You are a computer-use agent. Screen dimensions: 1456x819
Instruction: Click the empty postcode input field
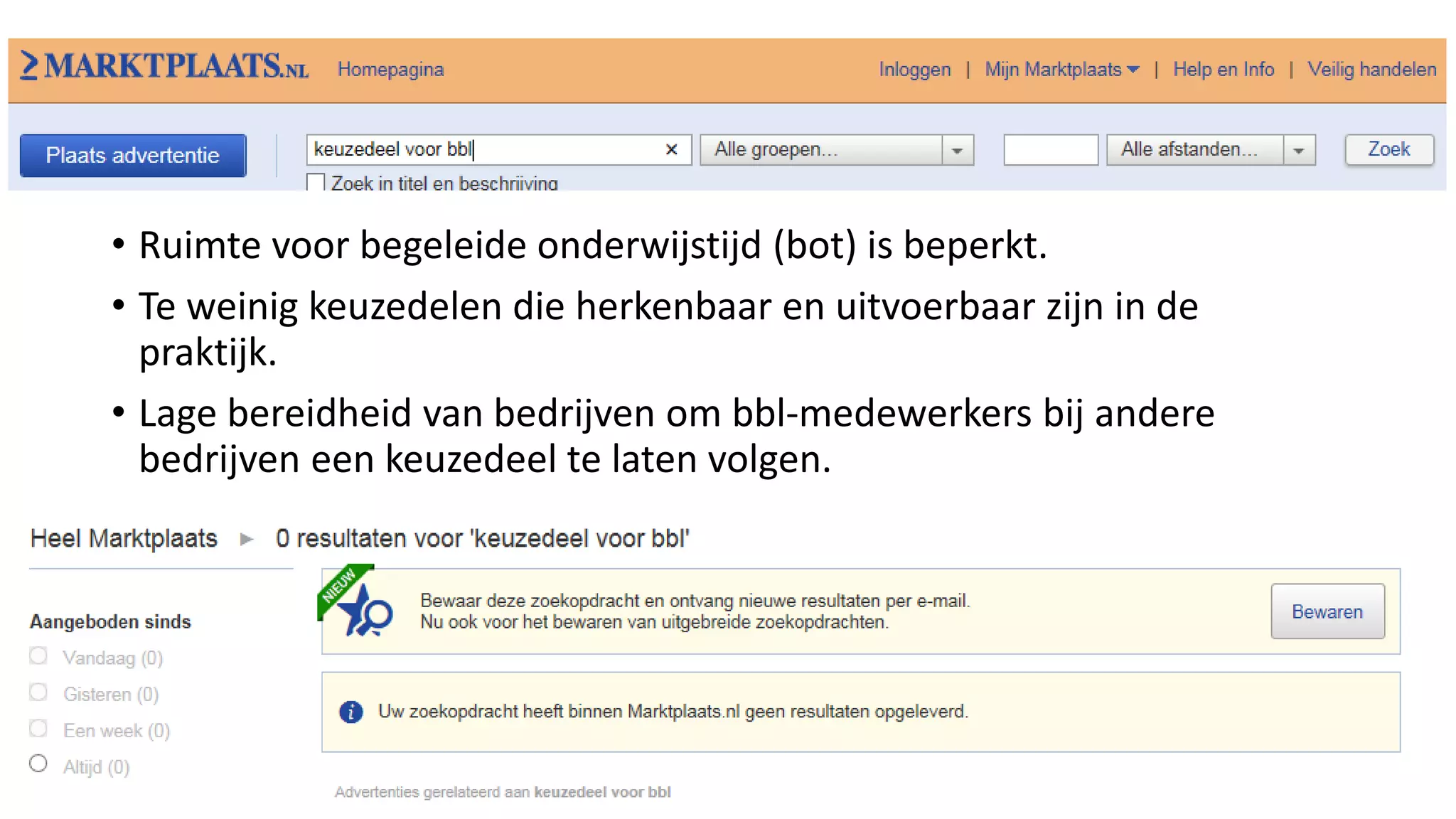[x=1051, y=150]
